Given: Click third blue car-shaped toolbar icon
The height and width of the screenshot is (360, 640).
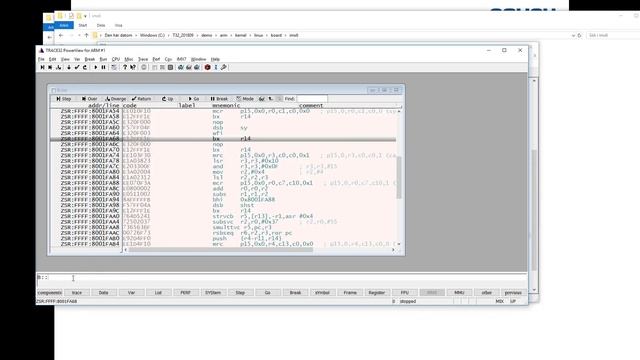Looking at the screenshot, I should [197, 67].
